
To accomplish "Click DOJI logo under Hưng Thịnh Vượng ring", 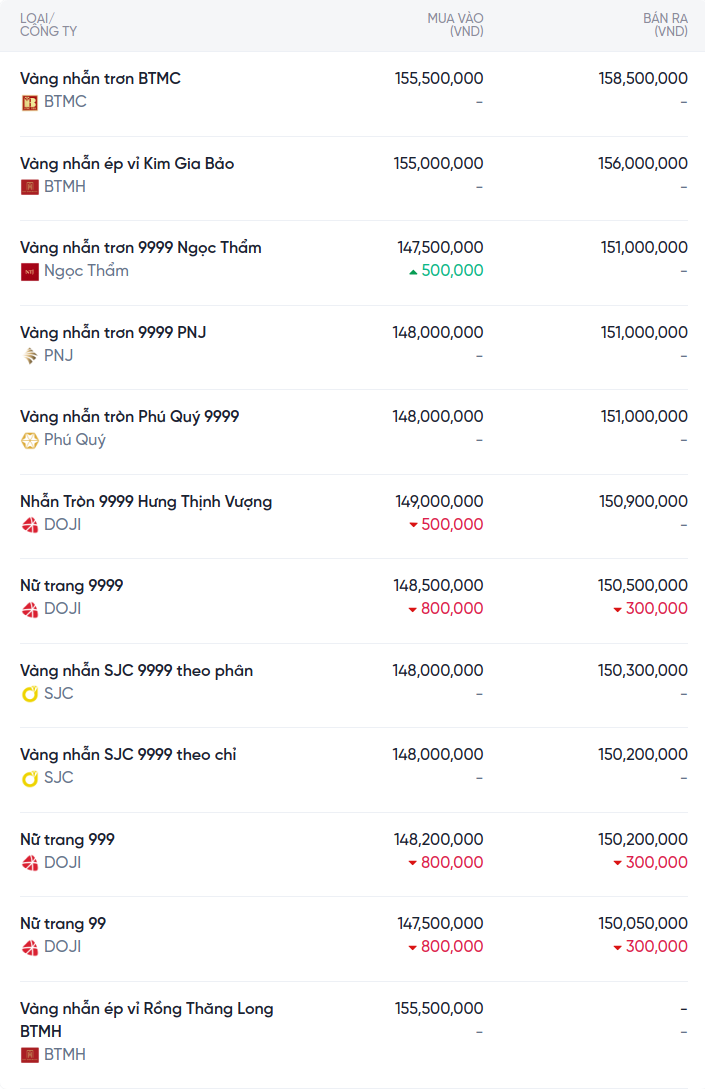I will click(30, 525).
